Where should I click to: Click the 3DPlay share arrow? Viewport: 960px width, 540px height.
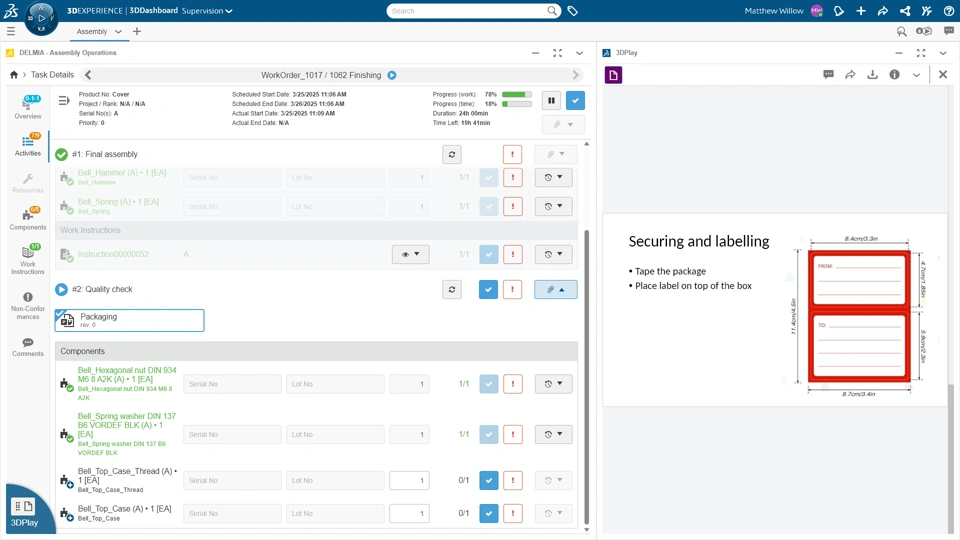click(x=850, y=75)
